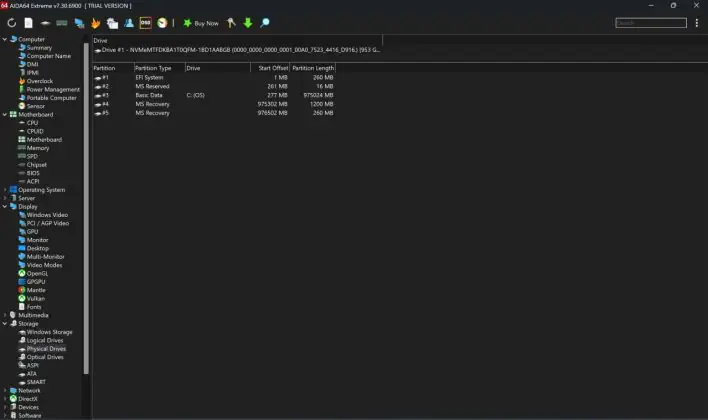Focus the search input field
Viewport: 708px width, 420px height.
651,23
